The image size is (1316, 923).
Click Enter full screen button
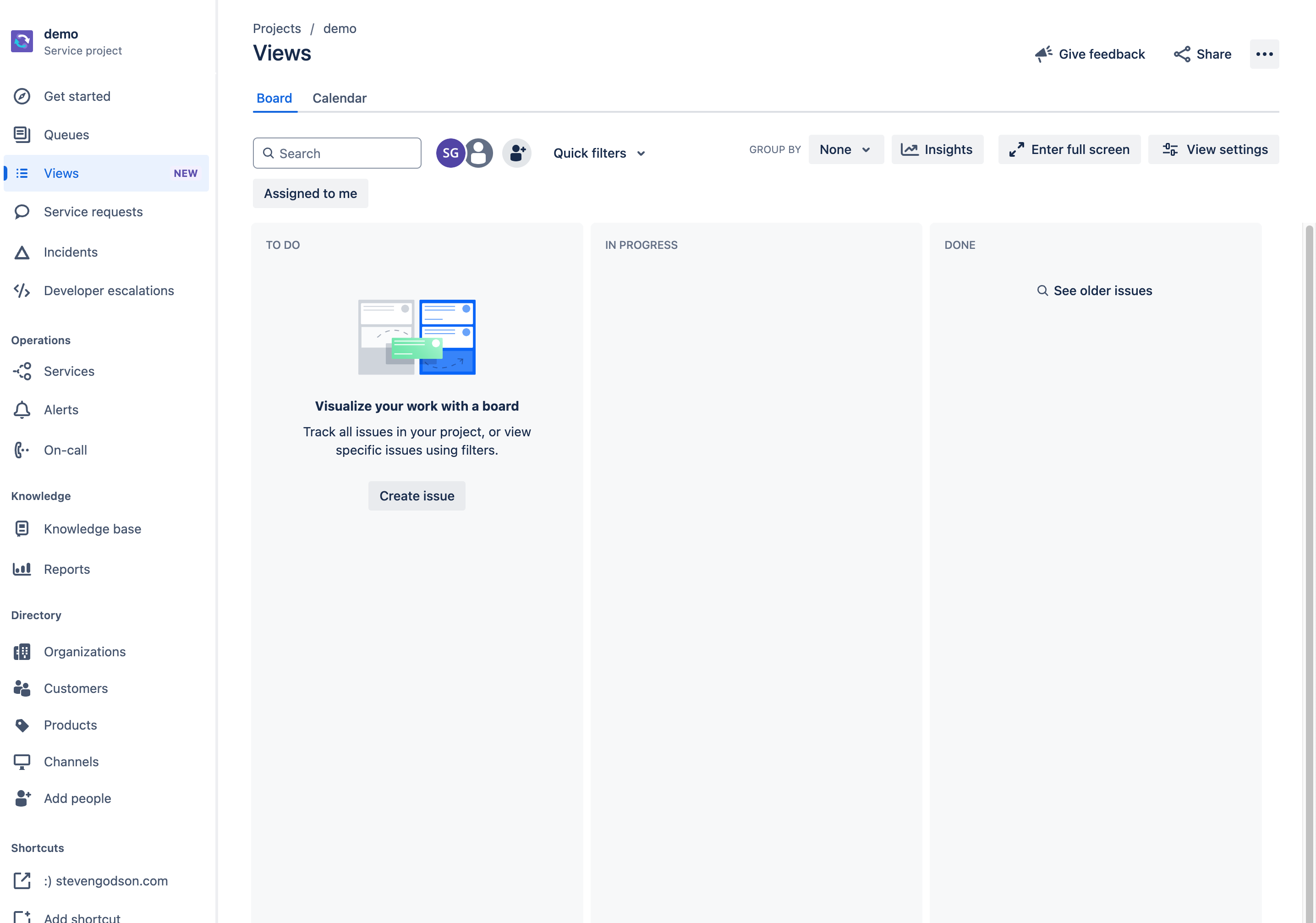[1069, 149]
